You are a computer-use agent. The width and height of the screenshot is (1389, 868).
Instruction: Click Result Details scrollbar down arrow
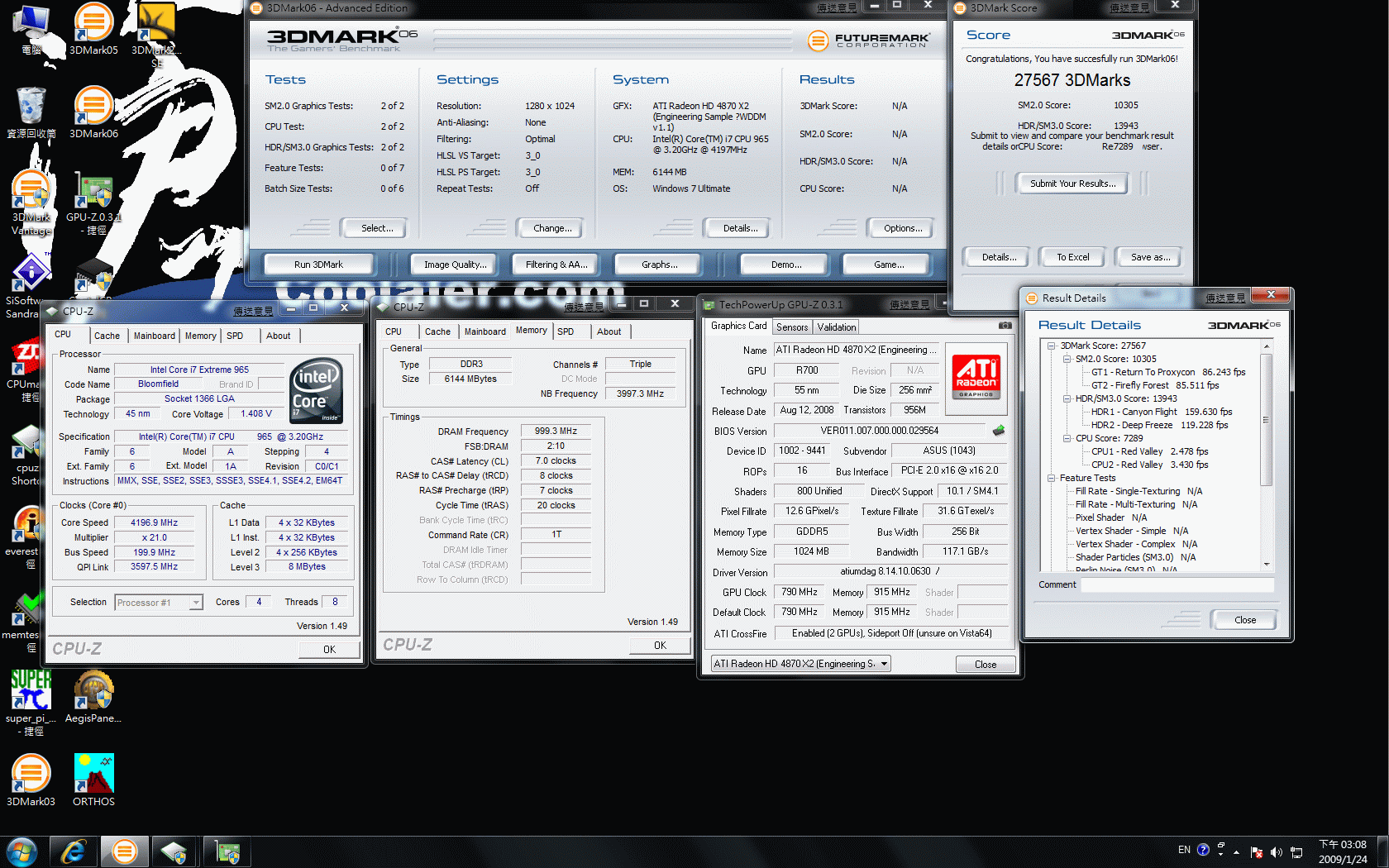[1267, 565]
